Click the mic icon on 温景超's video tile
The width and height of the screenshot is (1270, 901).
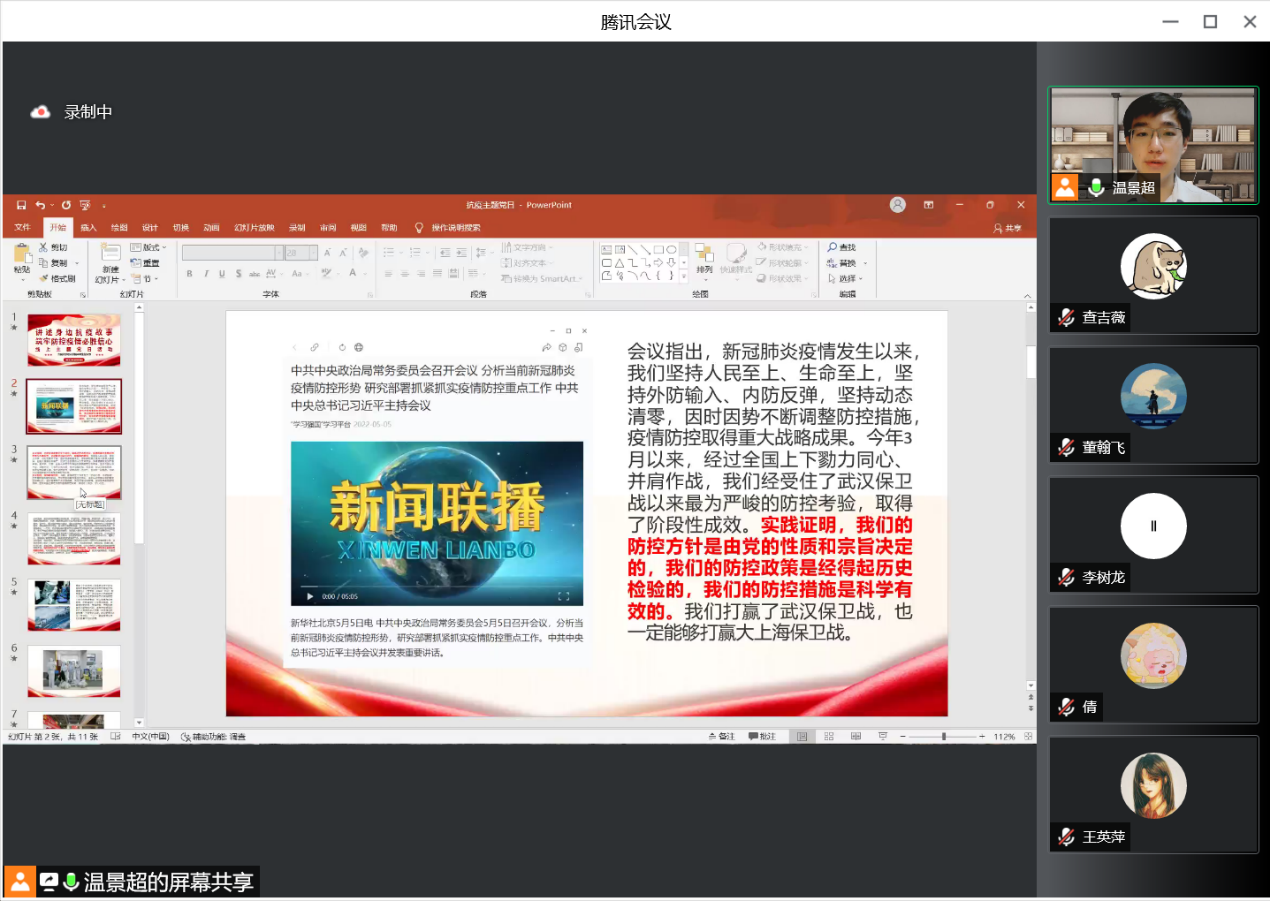coord(1097,187)
